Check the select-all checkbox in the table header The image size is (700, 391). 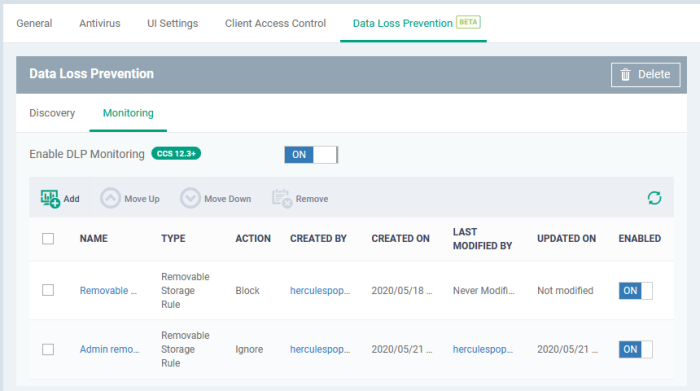[48, 239]
